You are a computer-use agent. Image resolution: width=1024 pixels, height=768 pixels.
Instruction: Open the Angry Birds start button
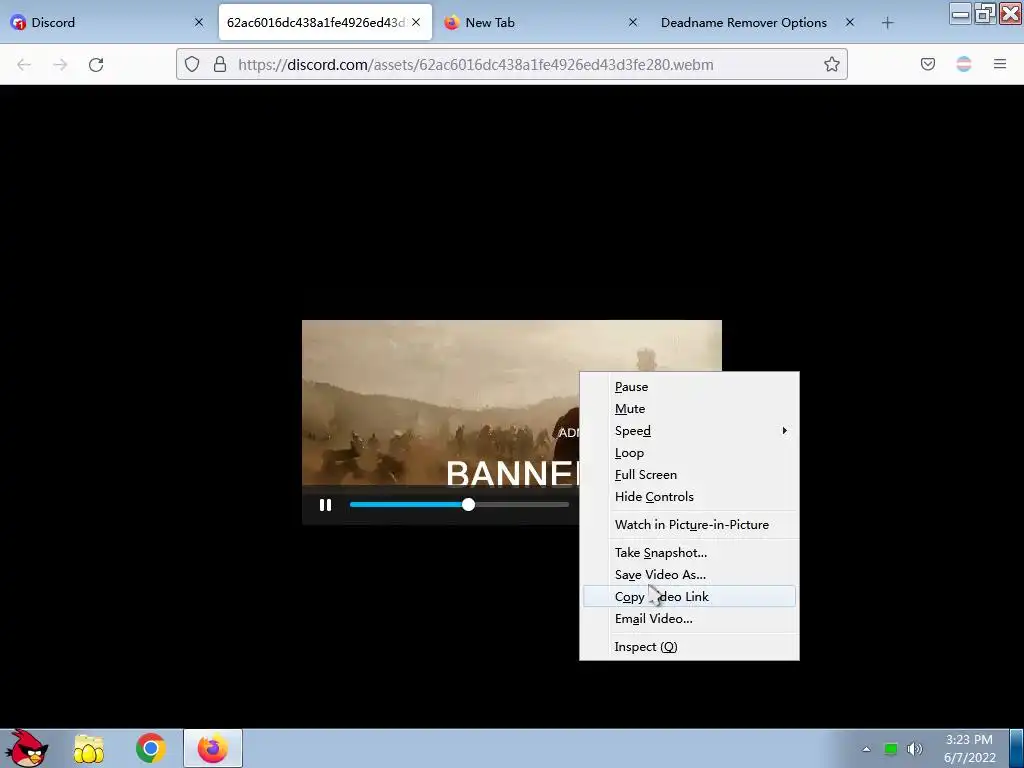(x=26, y=748)
